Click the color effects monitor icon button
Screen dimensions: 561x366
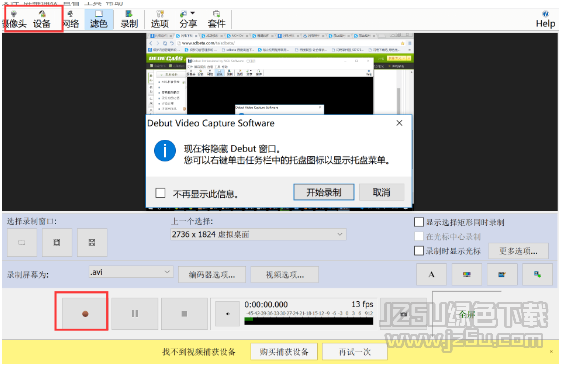(467, 274)
